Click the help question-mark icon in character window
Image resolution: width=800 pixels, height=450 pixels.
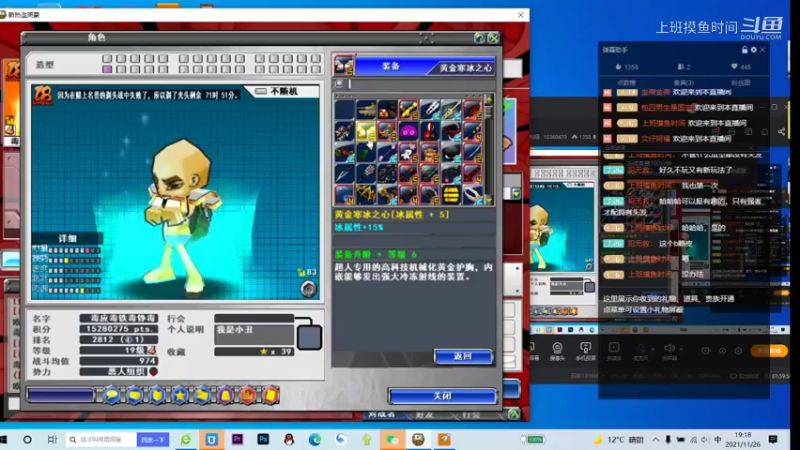tap(479, 38)
